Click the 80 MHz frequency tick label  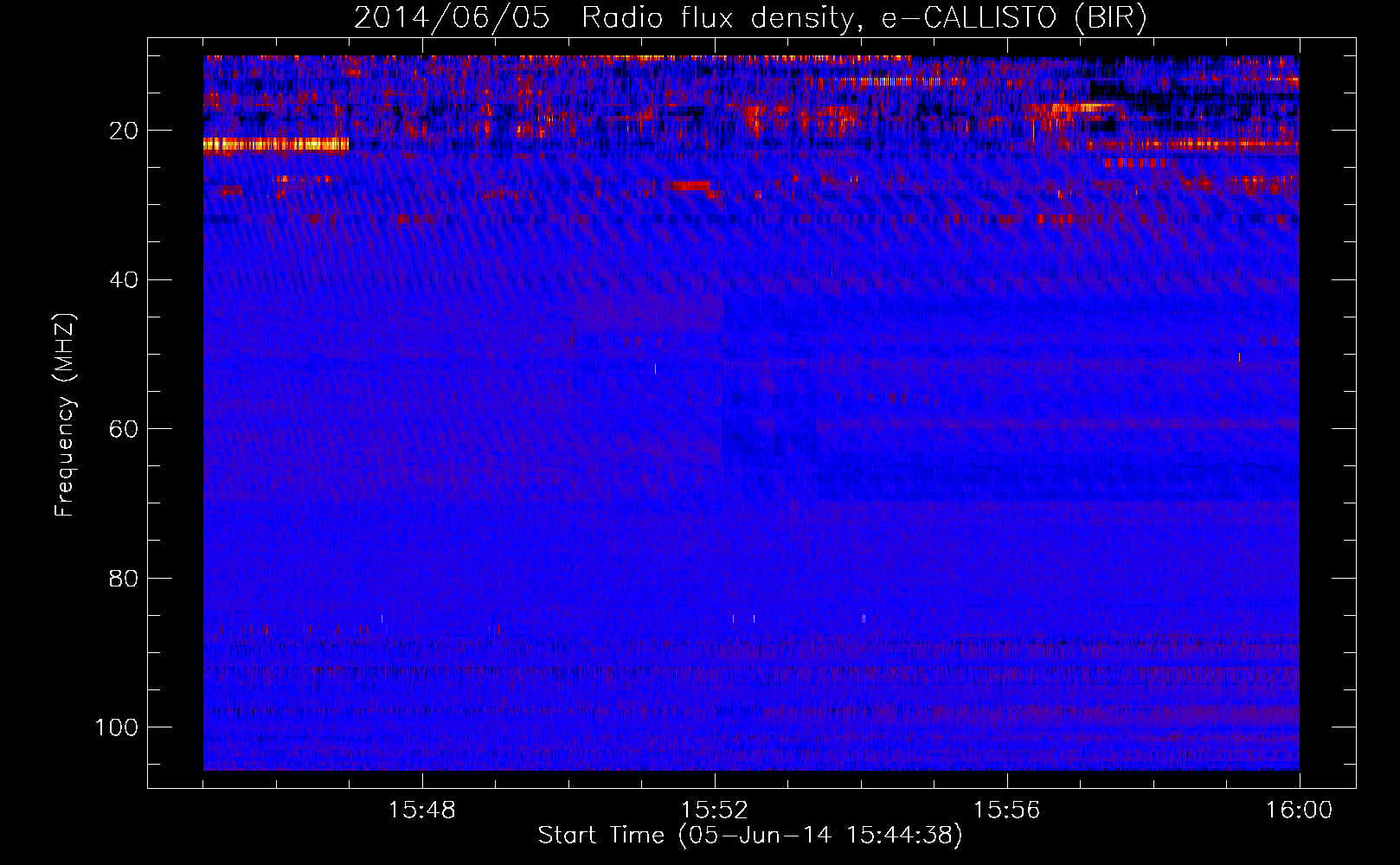(124, 578)
